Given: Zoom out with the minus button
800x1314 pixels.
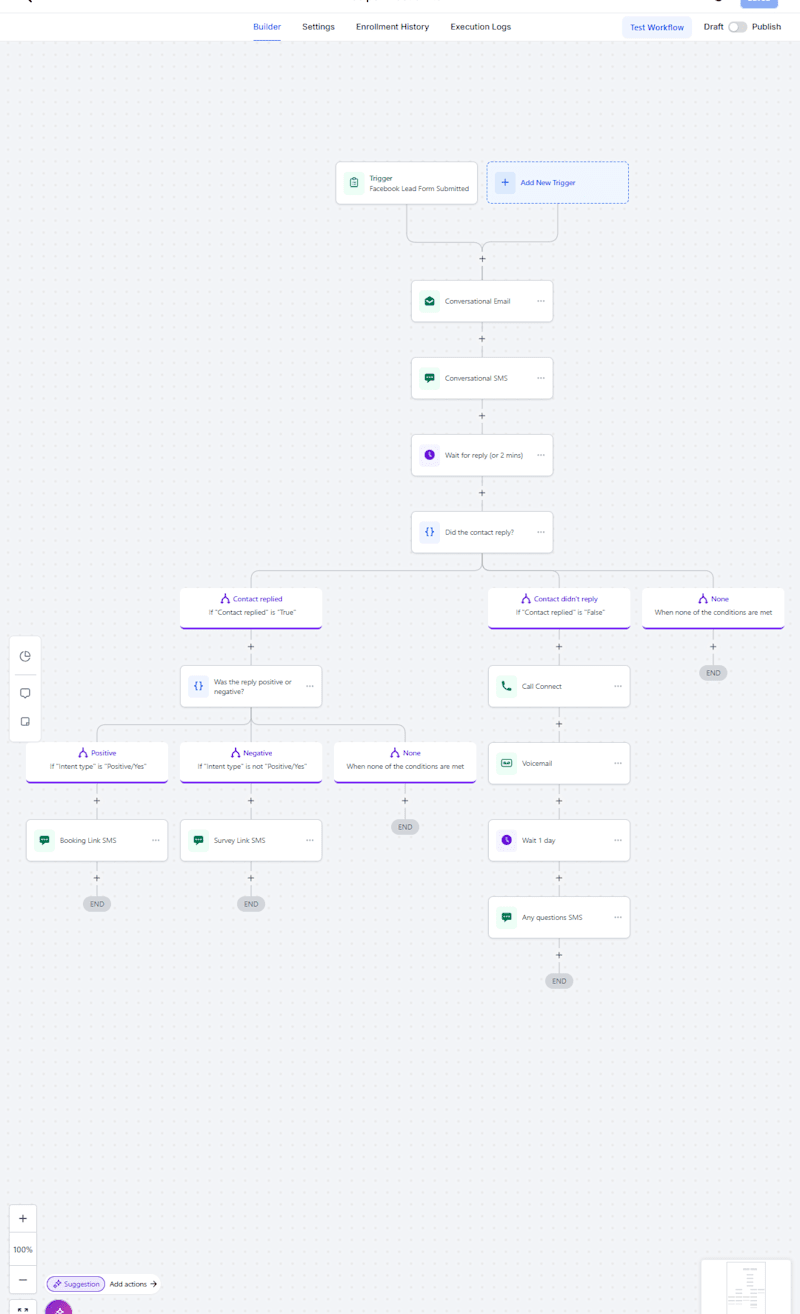Looking at the screenshot, I should [x=23, y=1280].
